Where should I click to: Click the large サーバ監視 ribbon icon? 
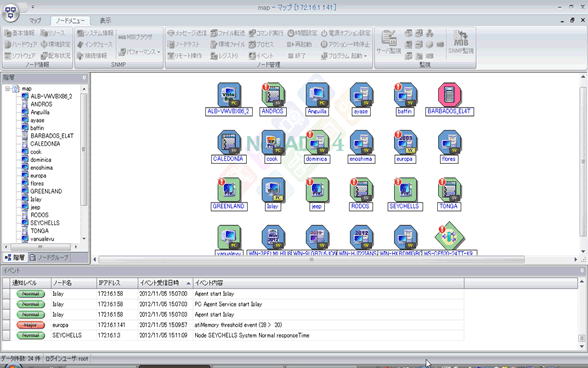tap(389, 42)
